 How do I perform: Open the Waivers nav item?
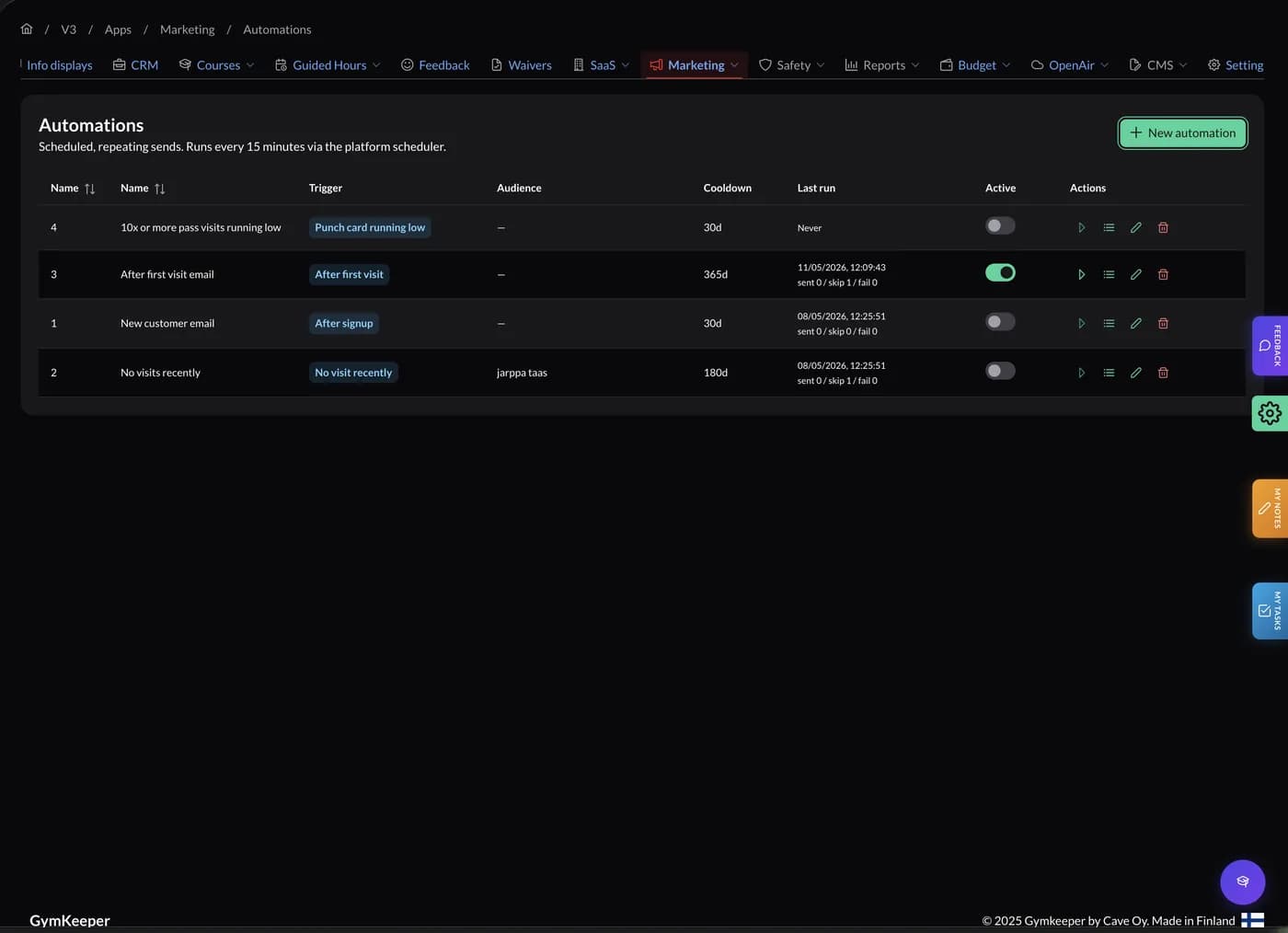(522, 65)
